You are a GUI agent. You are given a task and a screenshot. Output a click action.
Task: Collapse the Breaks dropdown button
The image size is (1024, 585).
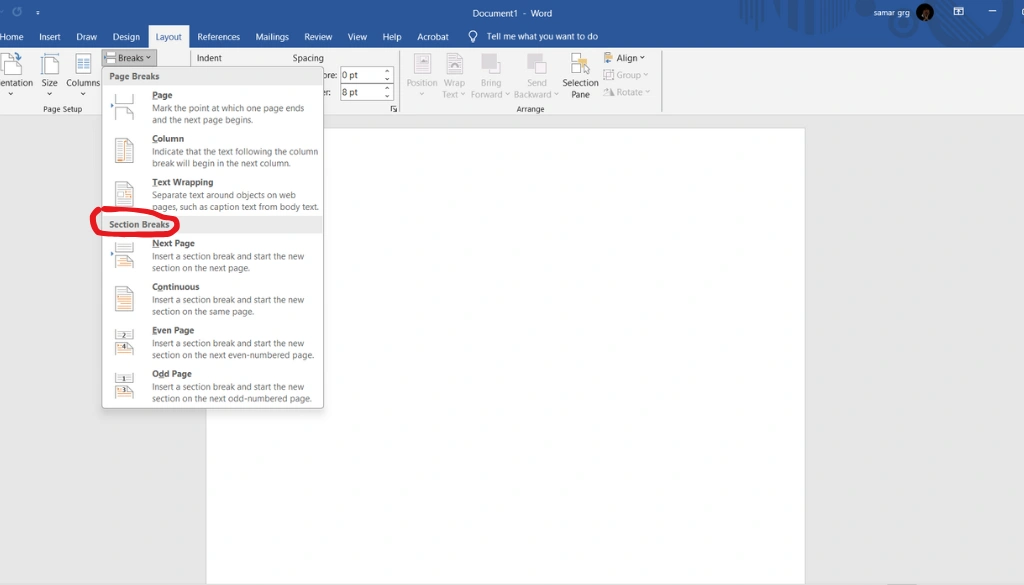coord(129,58)
